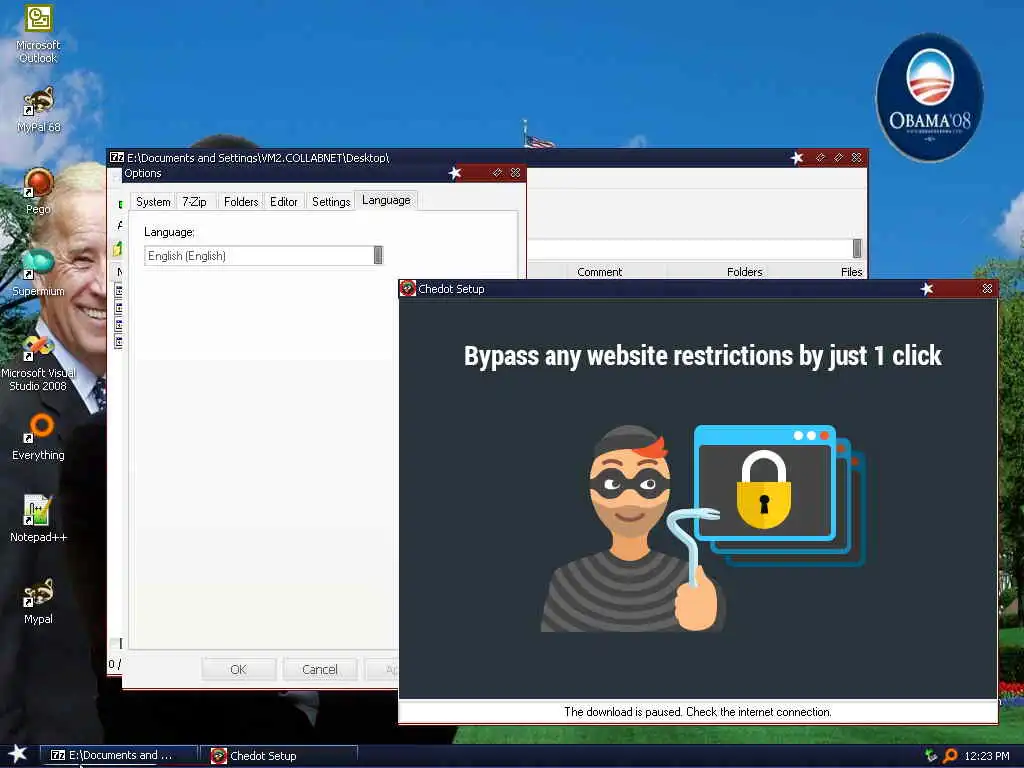
Task: Click the download paused status message
Action: tap(697, 711)
